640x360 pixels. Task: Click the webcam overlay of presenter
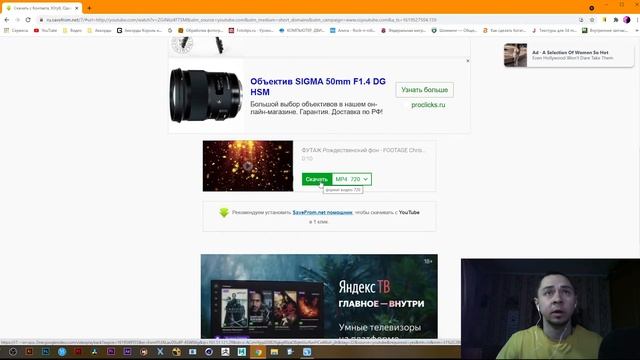pyautogui.click(x=550, y=309)
